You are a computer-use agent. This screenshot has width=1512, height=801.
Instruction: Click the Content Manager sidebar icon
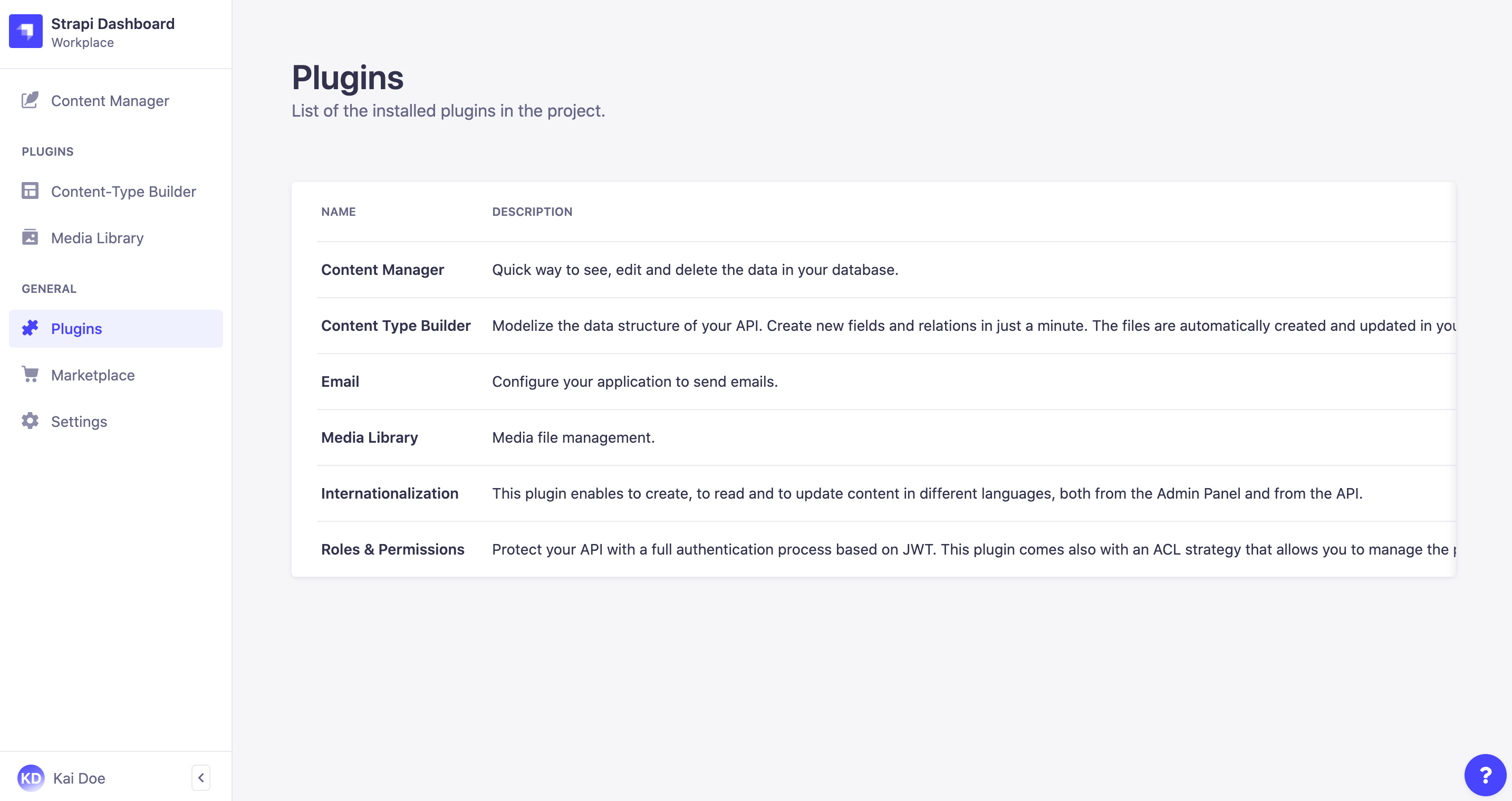[29, 101]
